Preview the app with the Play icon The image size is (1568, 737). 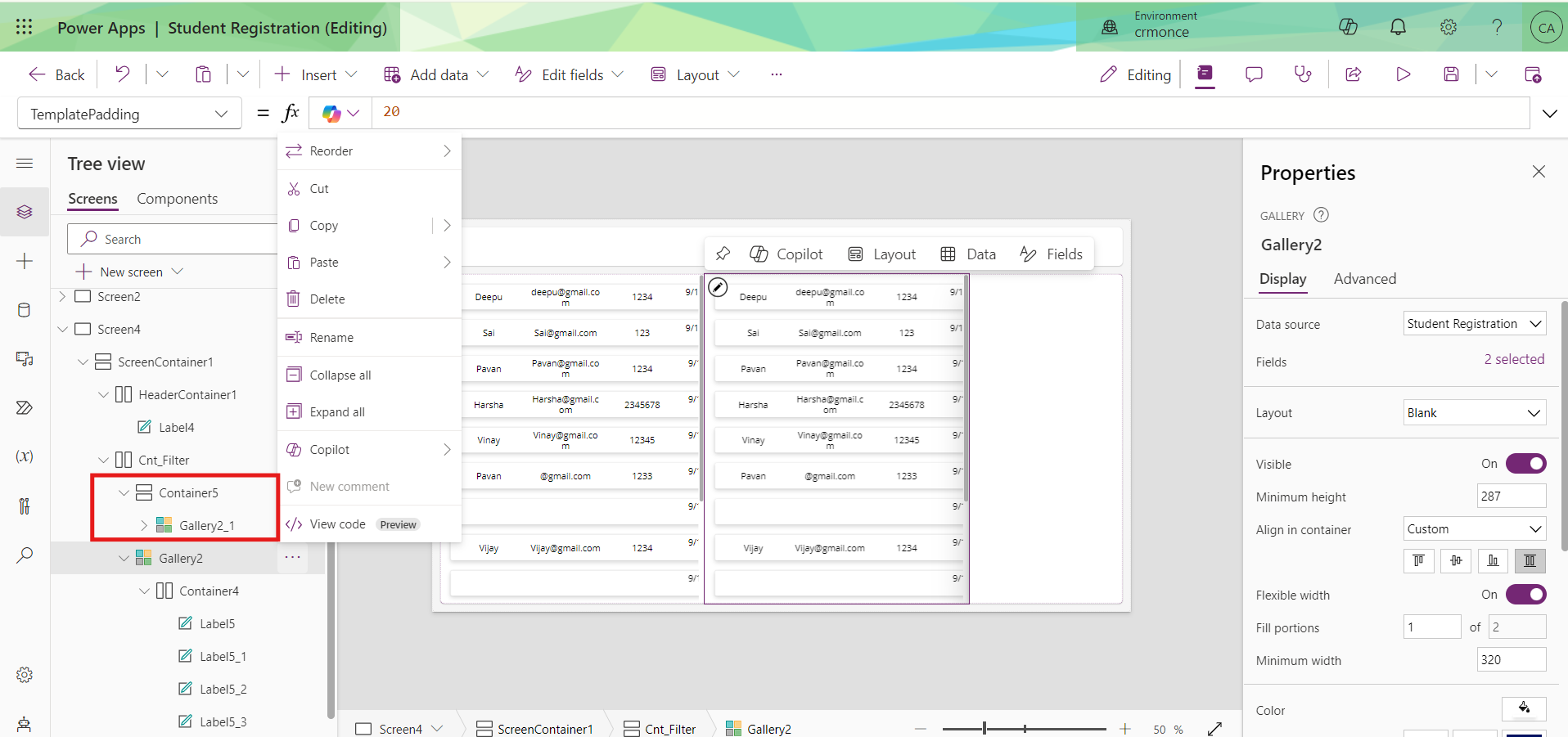(1403, 74)
